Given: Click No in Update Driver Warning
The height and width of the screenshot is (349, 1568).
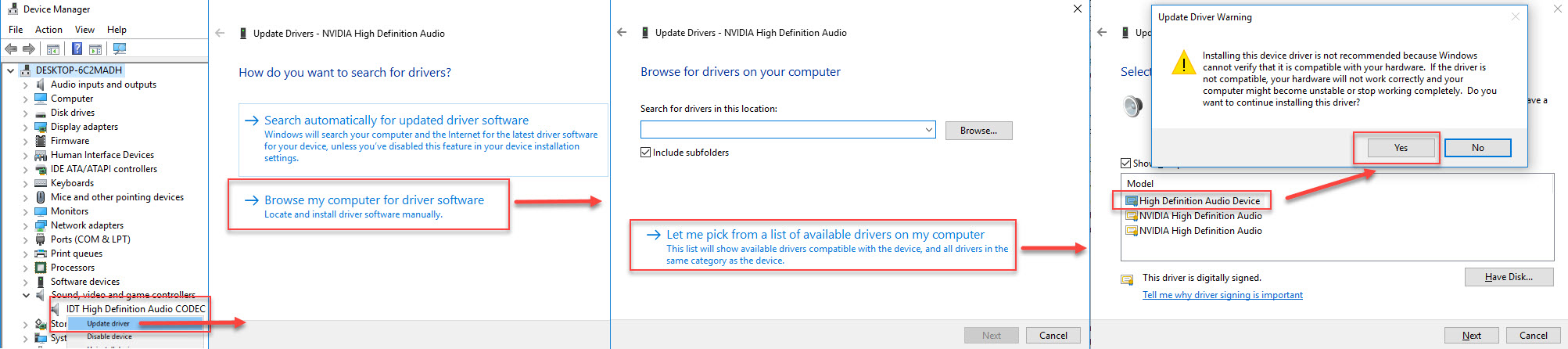Looking at the screenshot, I should point(1477,148).
